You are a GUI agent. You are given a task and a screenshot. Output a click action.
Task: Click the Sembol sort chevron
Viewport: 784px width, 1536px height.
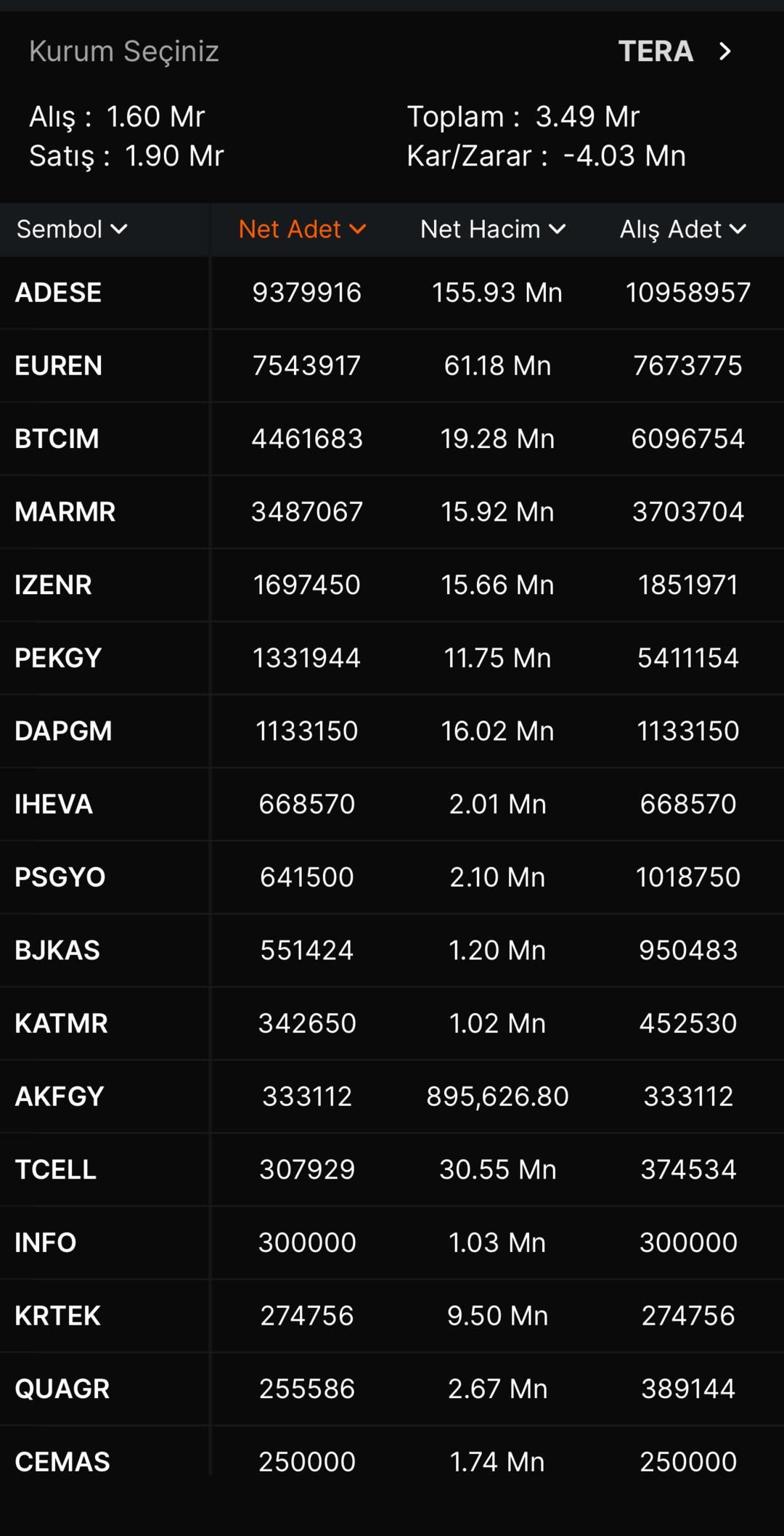pos(119,229)
